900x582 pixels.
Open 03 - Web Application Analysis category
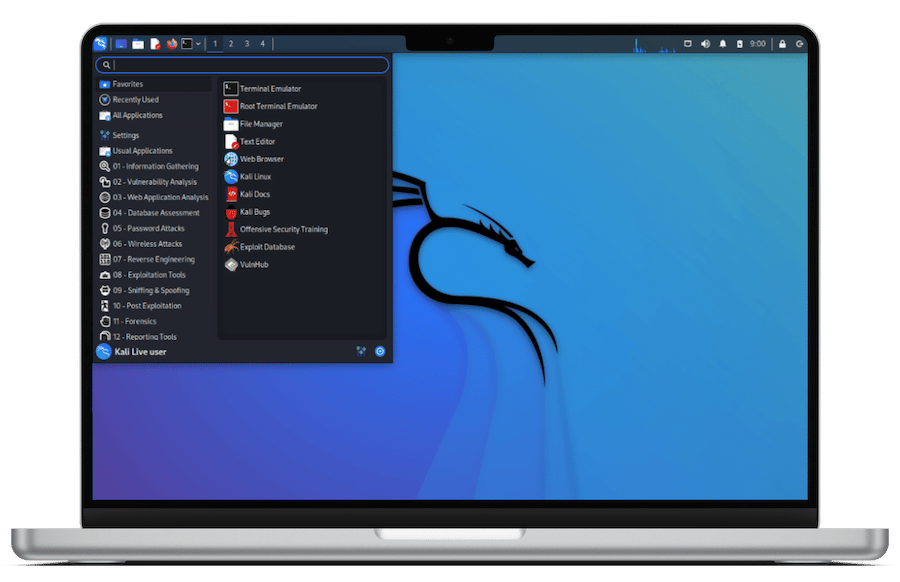tap(154, 197)
